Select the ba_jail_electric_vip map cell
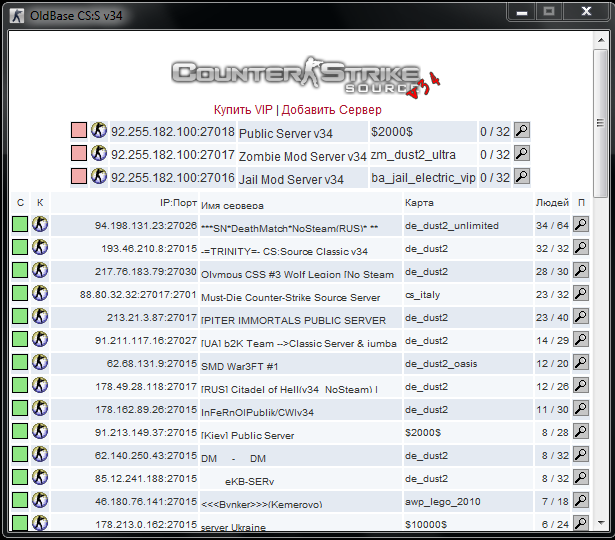Image resolution: width=615 pixels, height=540 pixels. [x=423, y=178]
